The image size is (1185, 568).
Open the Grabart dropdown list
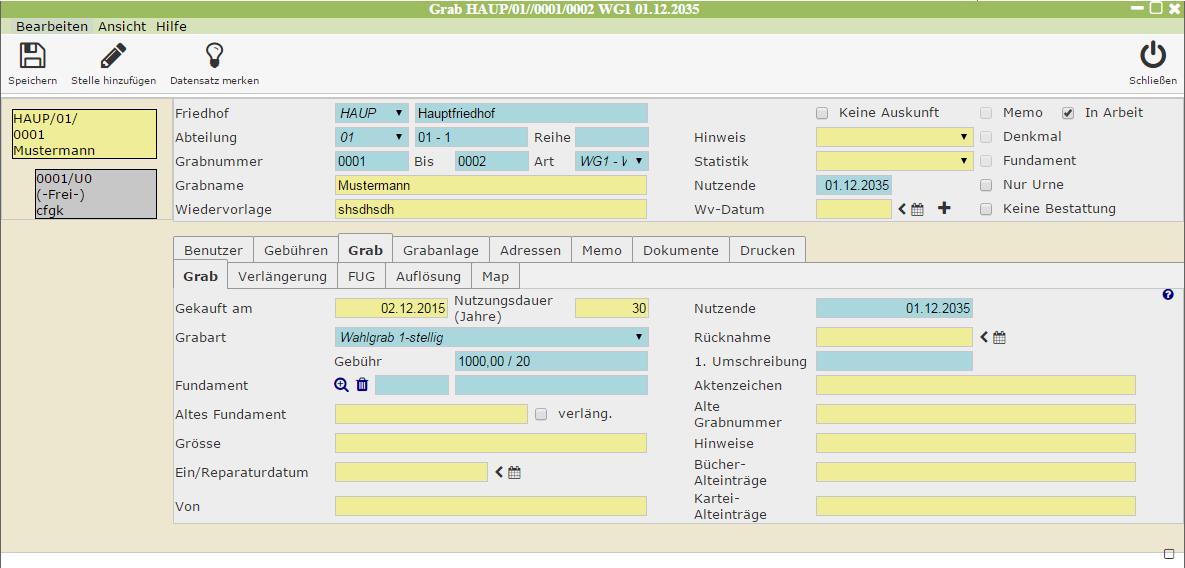491,337
